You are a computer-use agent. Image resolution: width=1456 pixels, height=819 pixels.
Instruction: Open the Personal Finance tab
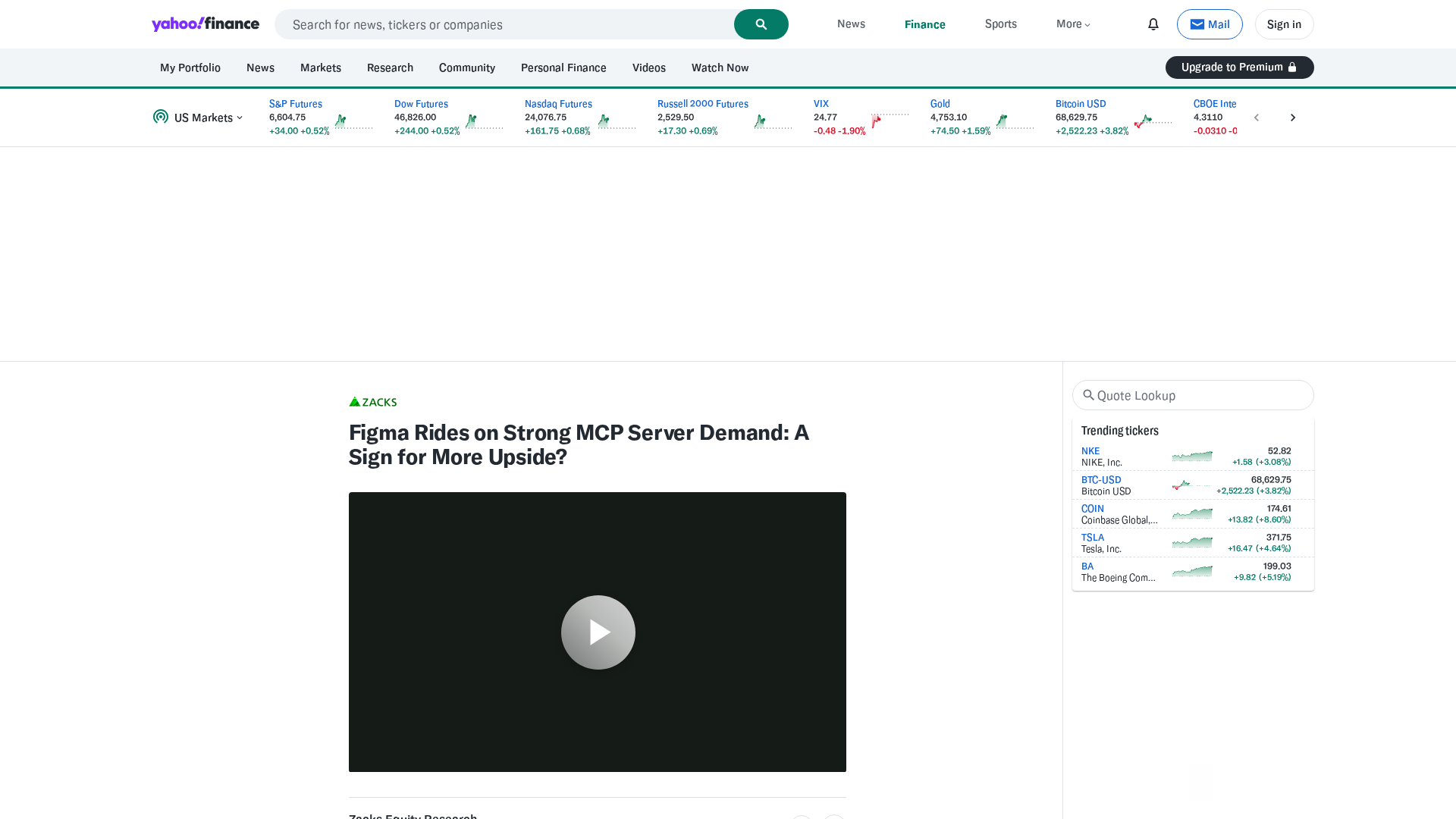pos(563,67)
